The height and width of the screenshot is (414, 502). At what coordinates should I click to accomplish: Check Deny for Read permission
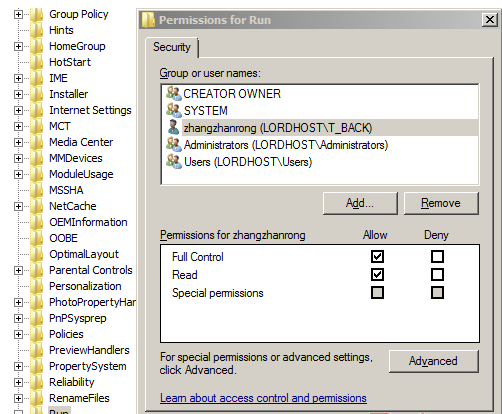tap(437, 275)
